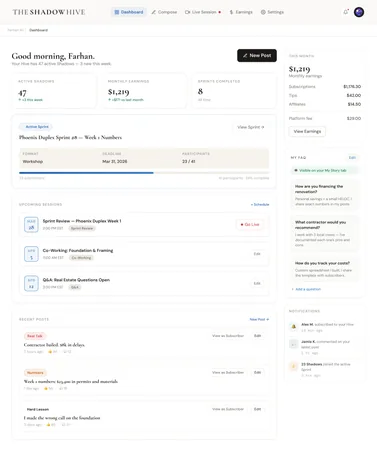Click the Q&A session type tag
This screenshot has height=460, width=377.
[x=75, y=287]
